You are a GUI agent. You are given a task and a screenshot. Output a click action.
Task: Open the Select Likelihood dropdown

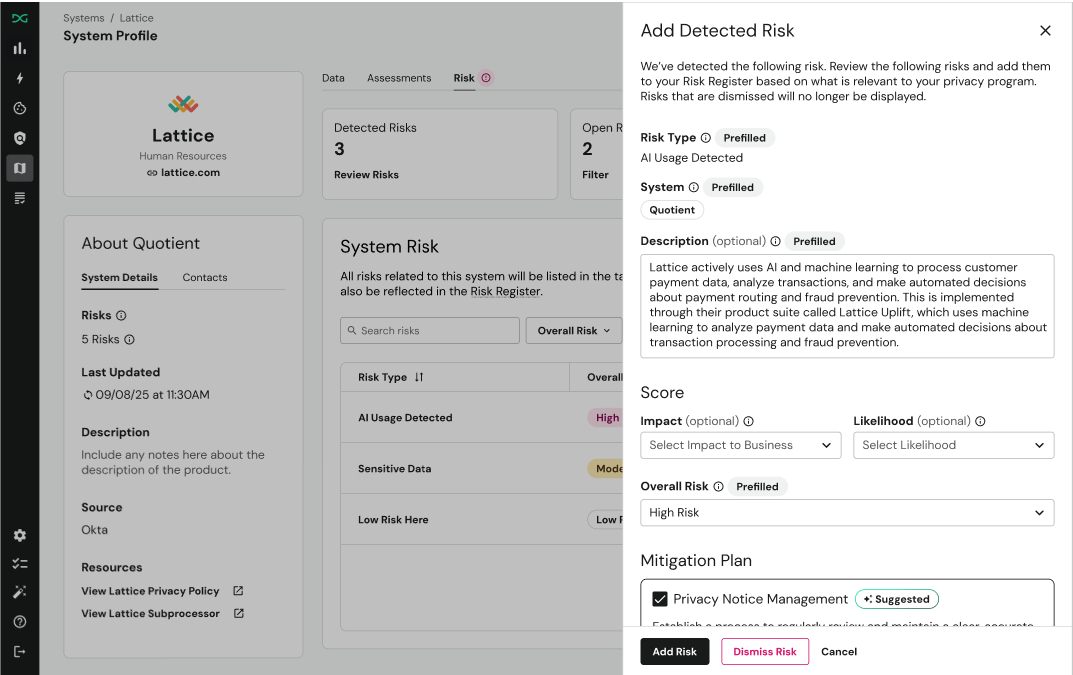[953, 445]
